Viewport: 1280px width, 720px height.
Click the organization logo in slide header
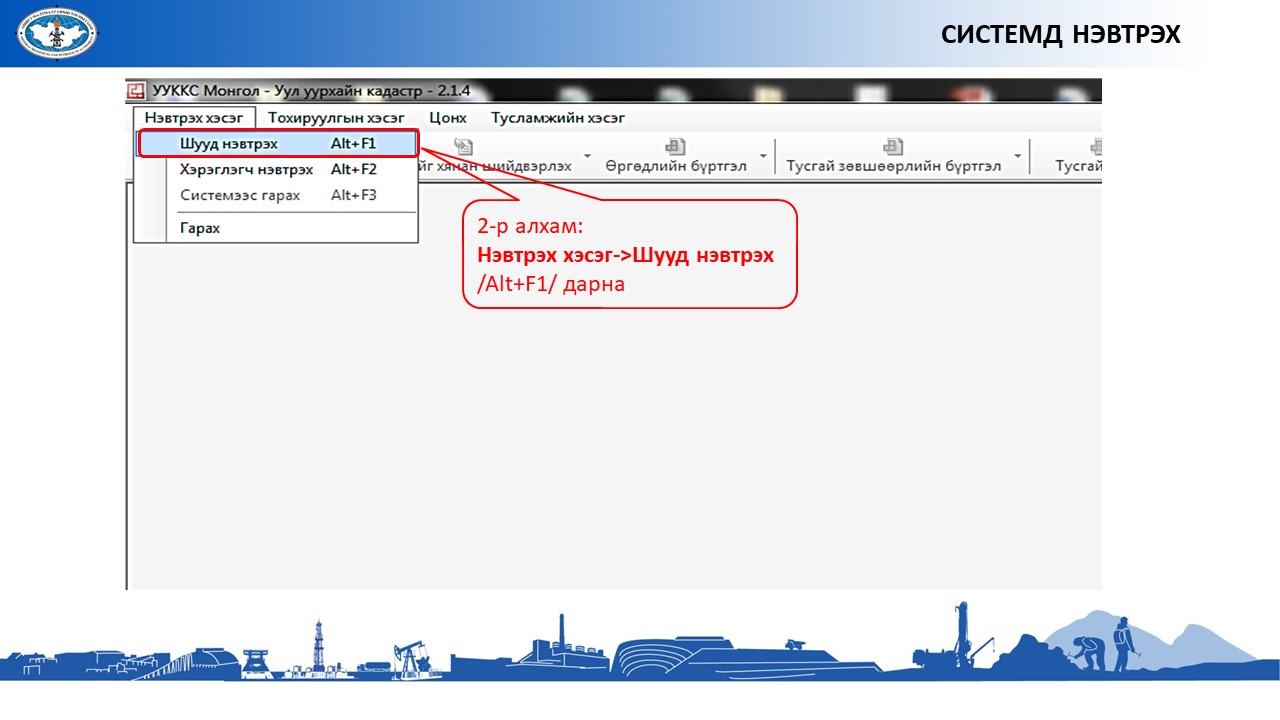click(x=57, y=32)
